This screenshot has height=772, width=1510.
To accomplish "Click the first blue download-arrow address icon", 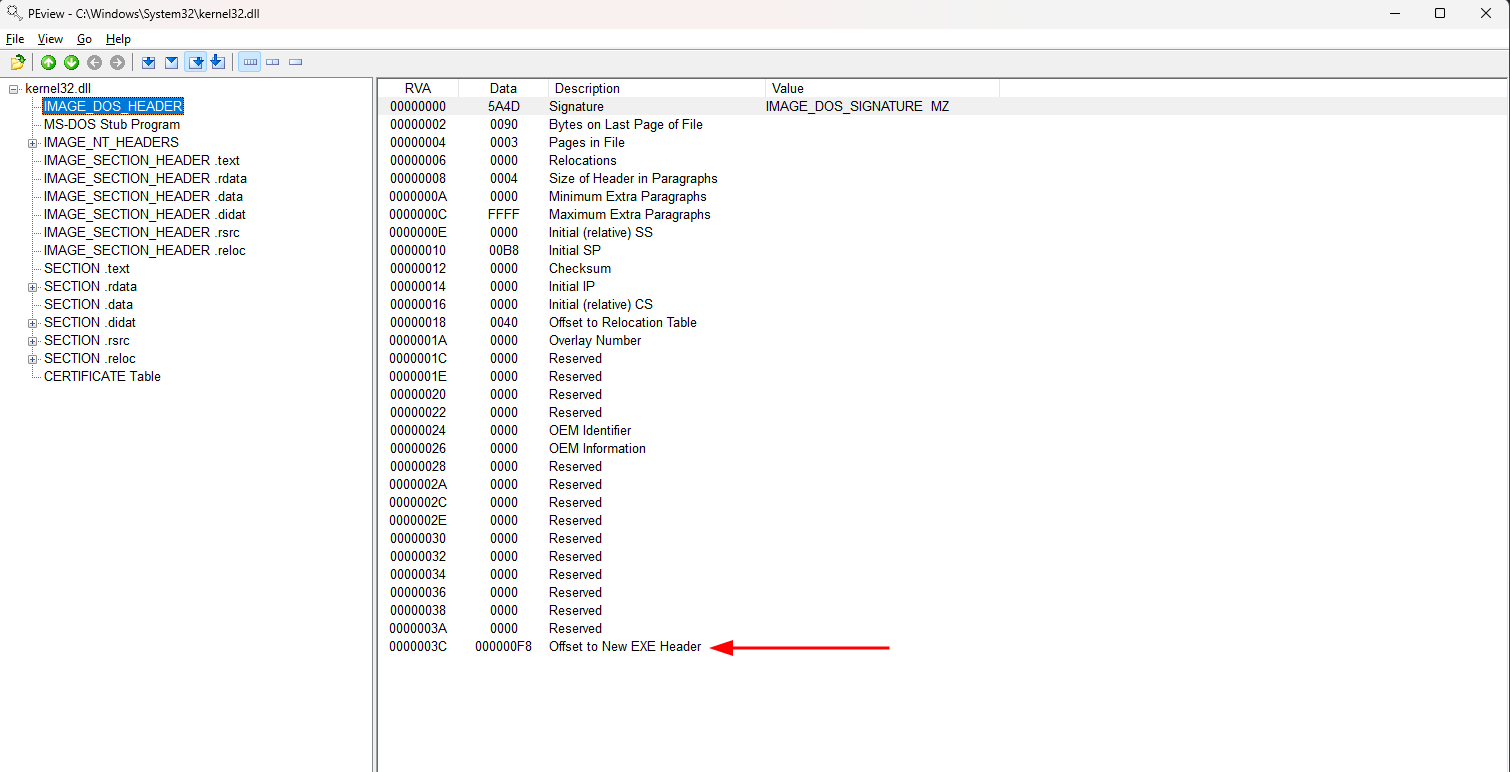I will pos(148,63).
